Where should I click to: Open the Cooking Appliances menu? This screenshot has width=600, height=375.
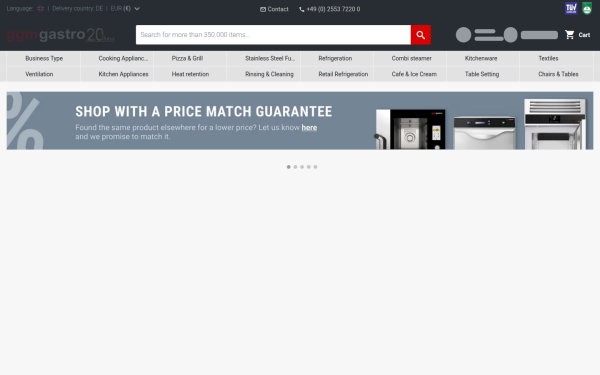pyautogui.click(x=123, y=58)
